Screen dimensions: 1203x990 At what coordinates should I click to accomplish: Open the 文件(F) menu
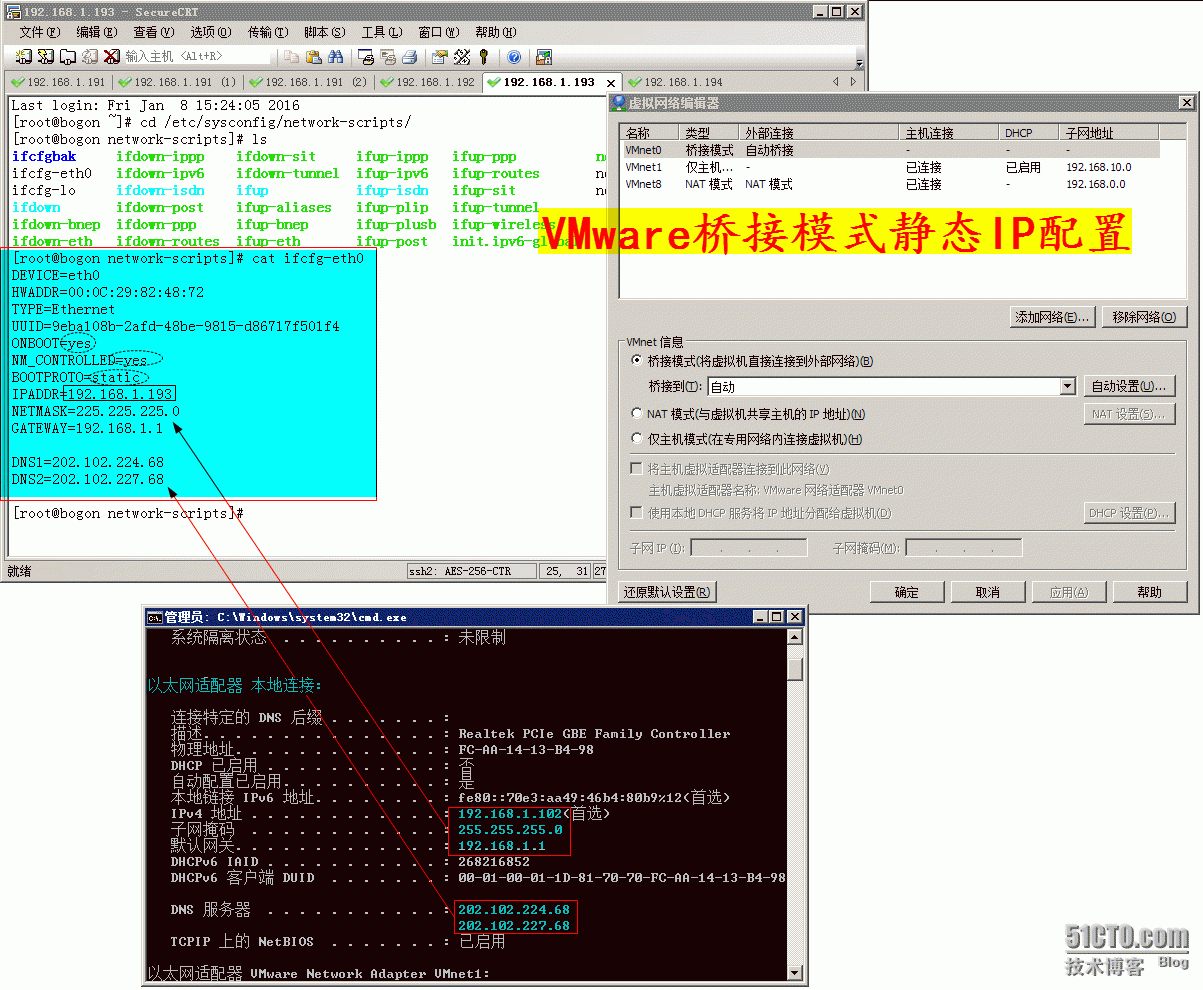pyautogui.click(x=40, y=32)
